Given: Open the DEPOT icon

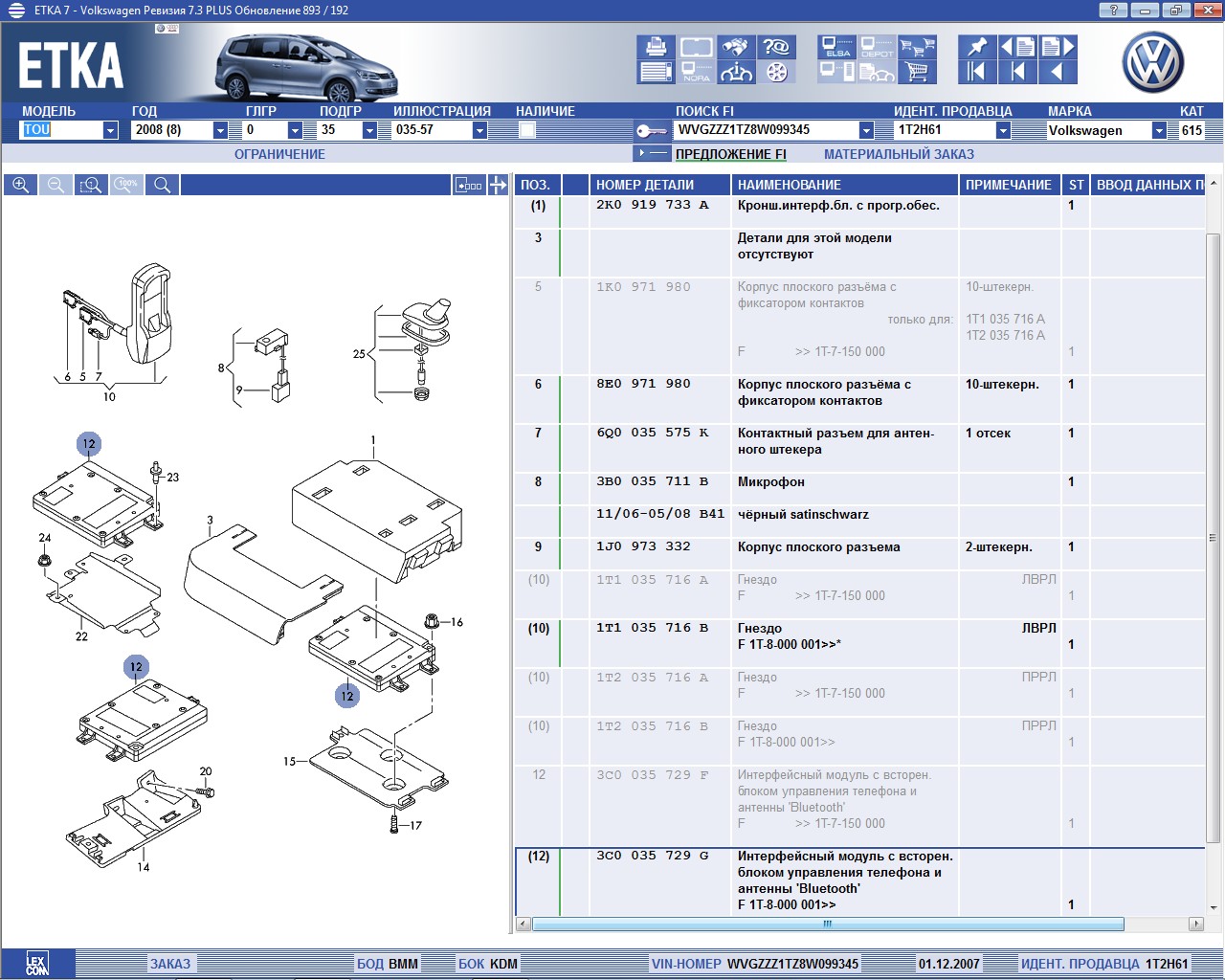Looking at the screenshot, I should [x=877, y=47].
